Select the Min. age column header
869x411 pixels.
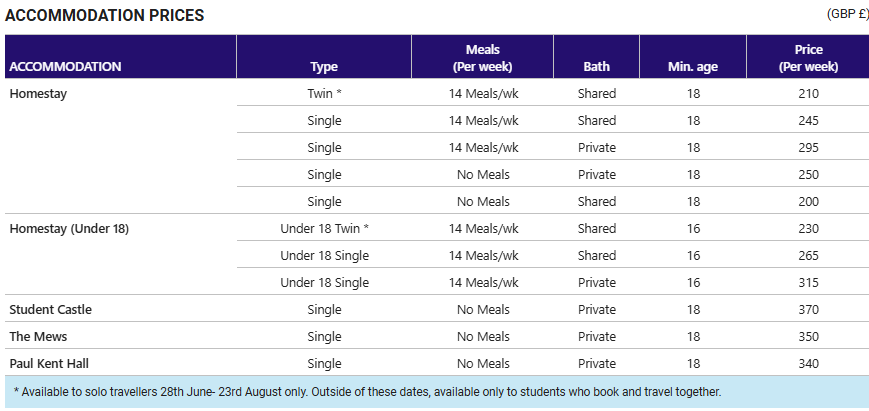(x=693, y=66)
